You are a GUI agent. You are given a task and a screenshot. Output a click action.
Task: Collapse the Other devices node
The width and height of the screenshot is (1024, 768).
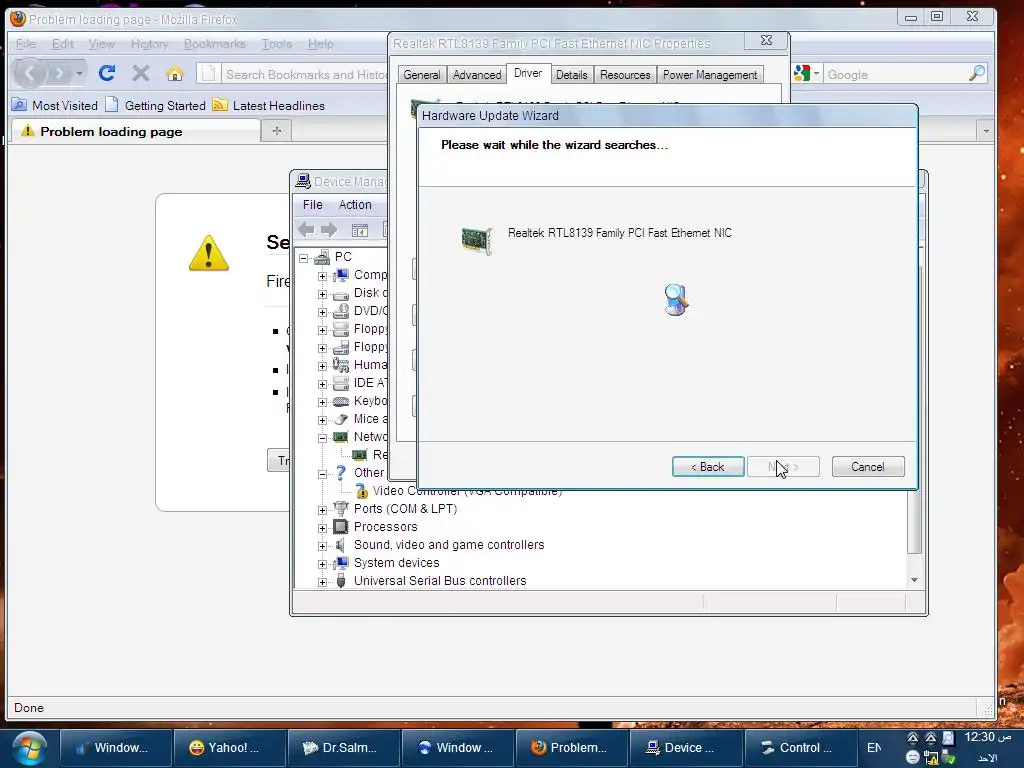coord(322,474)
